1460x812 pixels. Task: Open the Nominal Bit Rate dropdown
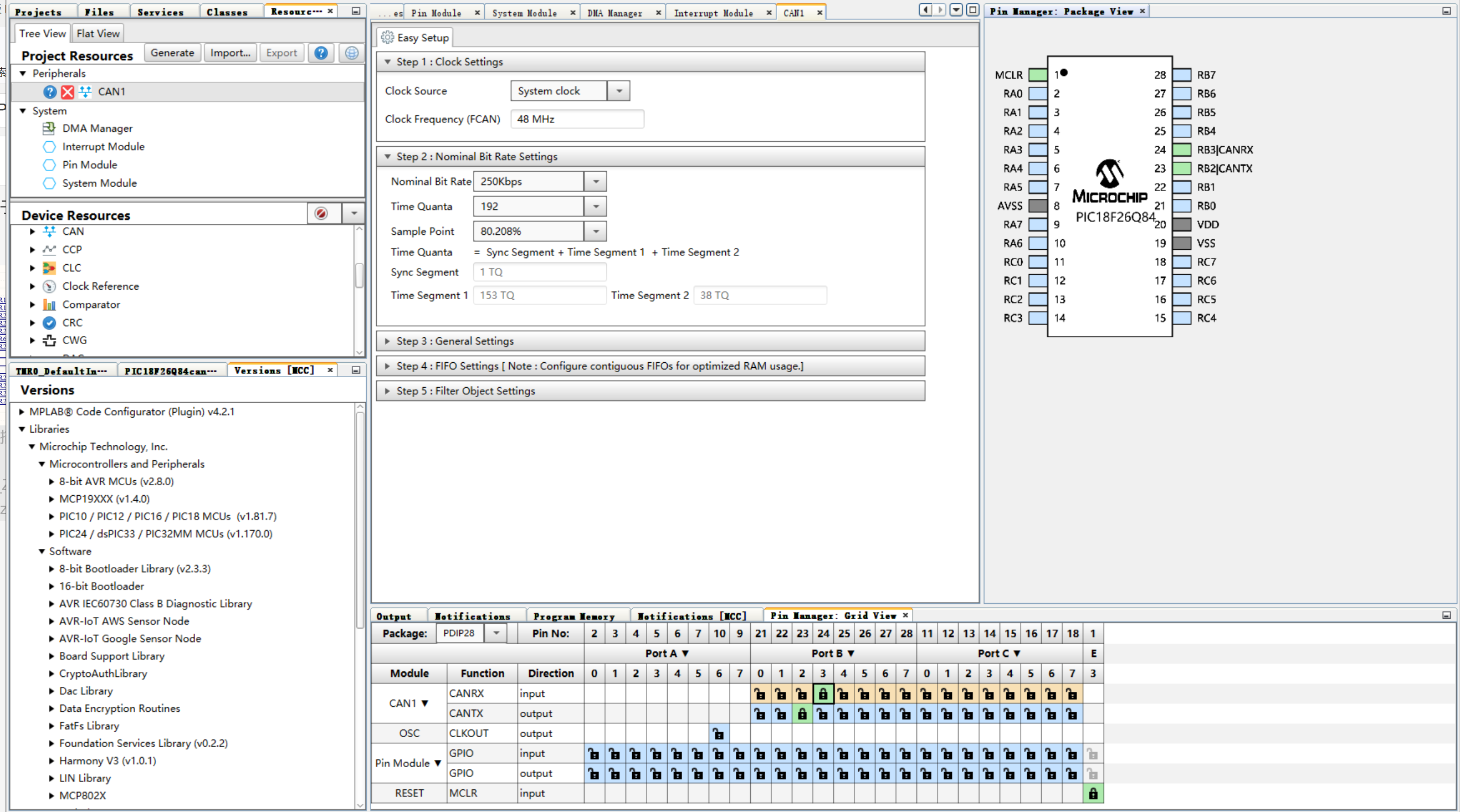pyautogui.click(x=596, y=181)
